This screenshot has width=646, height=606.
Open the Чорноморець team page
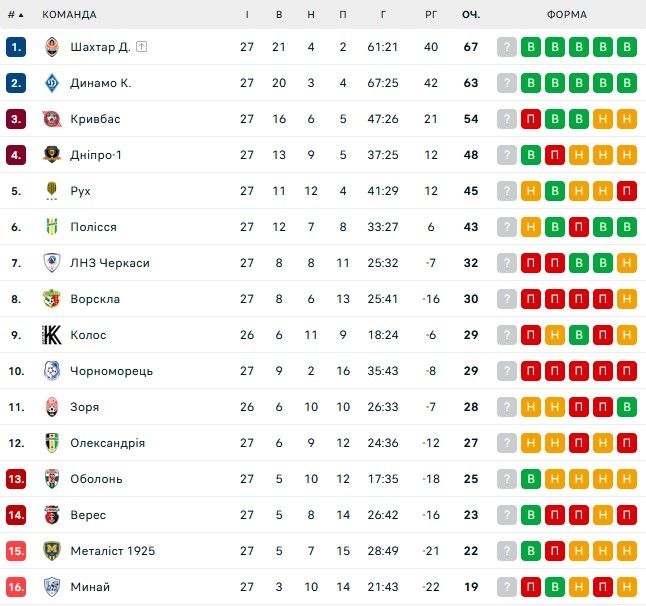point(111,371)
